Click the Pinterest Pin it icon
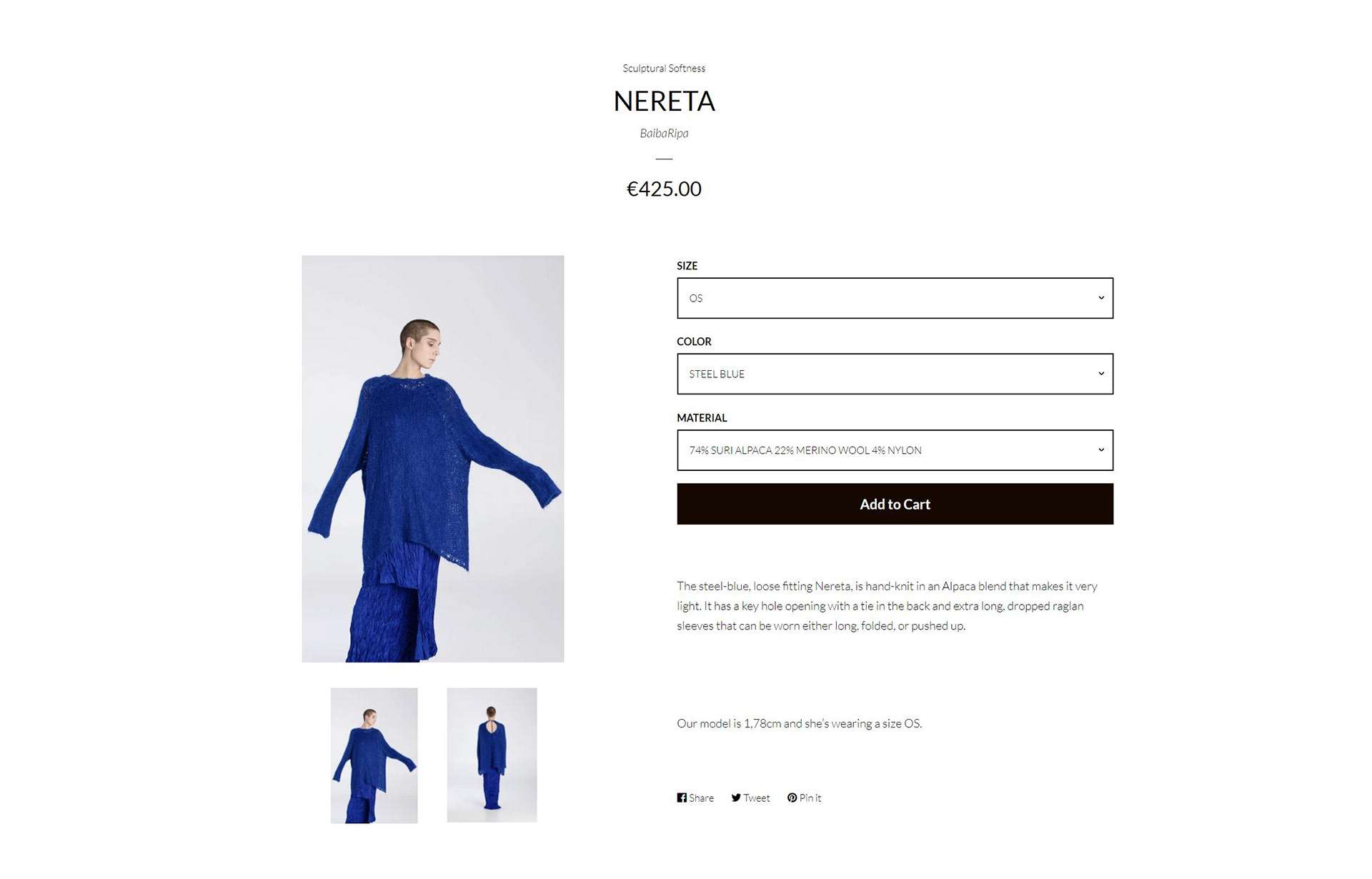1372x879 pixels. [x=792, y=798]
